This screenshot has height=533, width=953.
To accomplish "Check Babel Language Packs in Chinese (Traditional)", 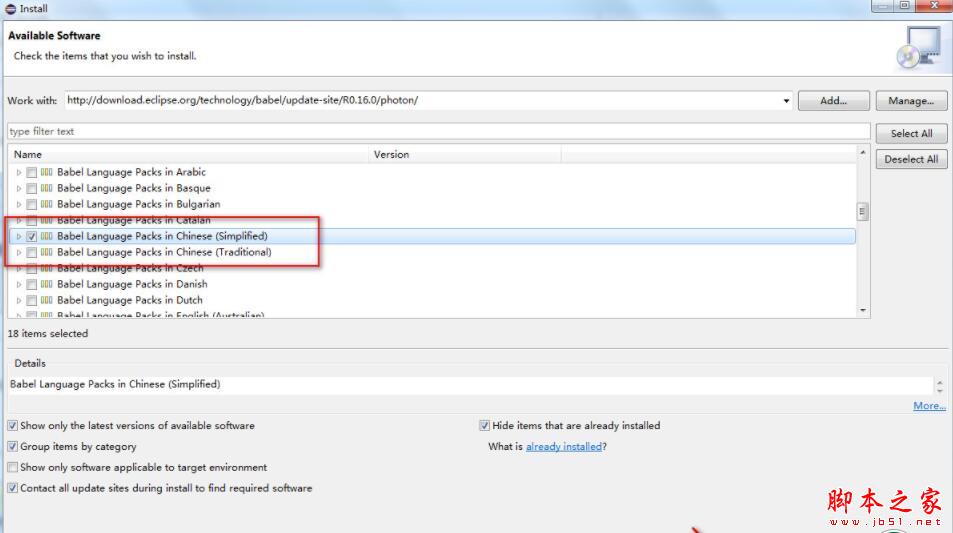I will 32,252.
